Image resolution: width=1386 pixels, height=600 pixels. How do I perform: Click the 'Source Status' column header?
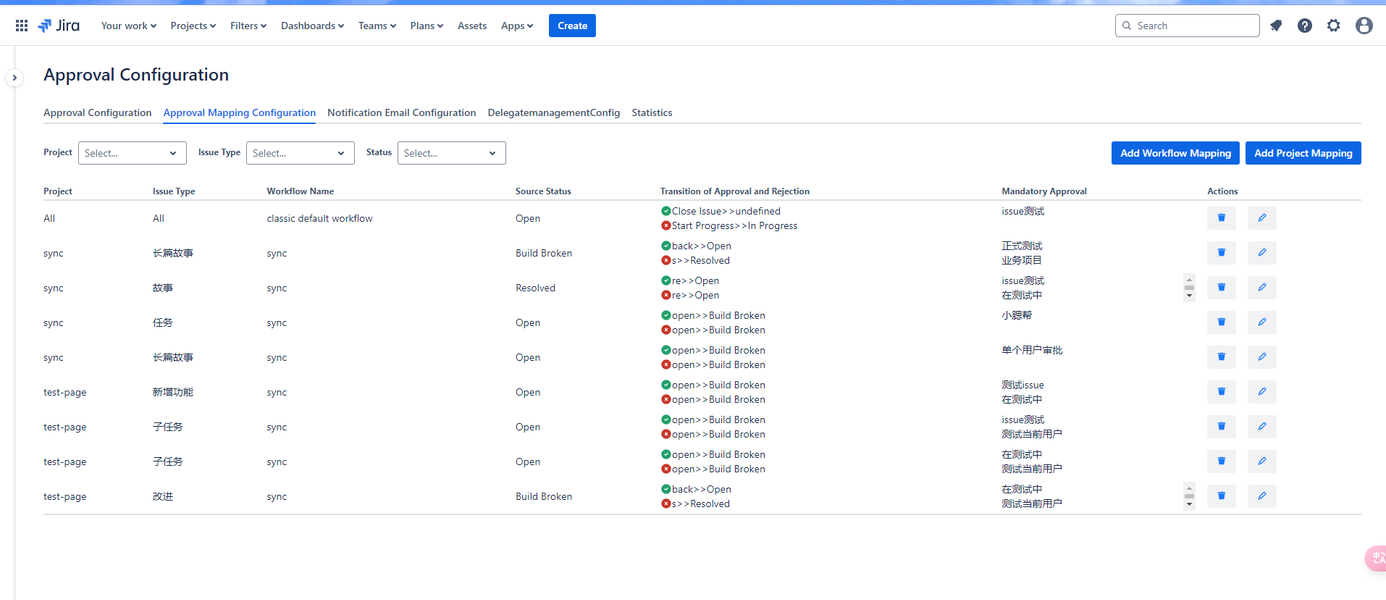543,191
